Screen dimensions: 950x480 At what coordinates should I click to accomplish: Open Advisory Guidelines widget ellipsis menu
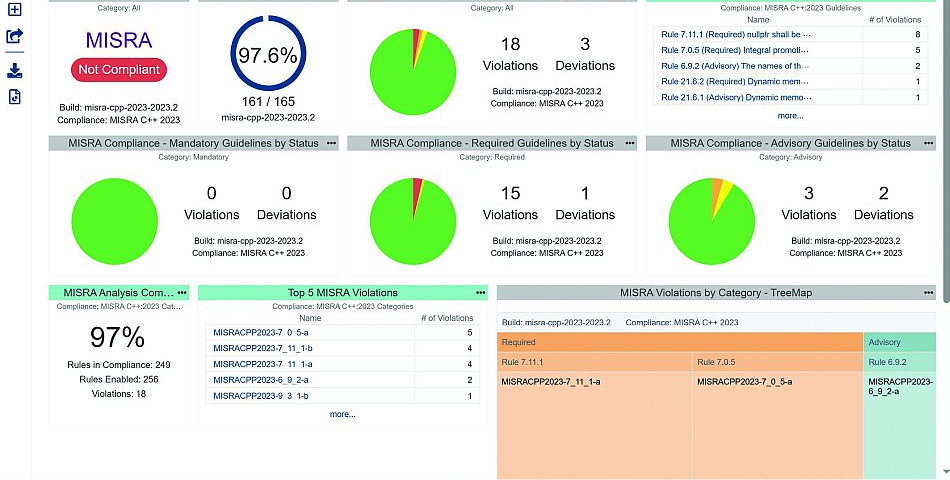pyautogui.click(x=928, y=143)
